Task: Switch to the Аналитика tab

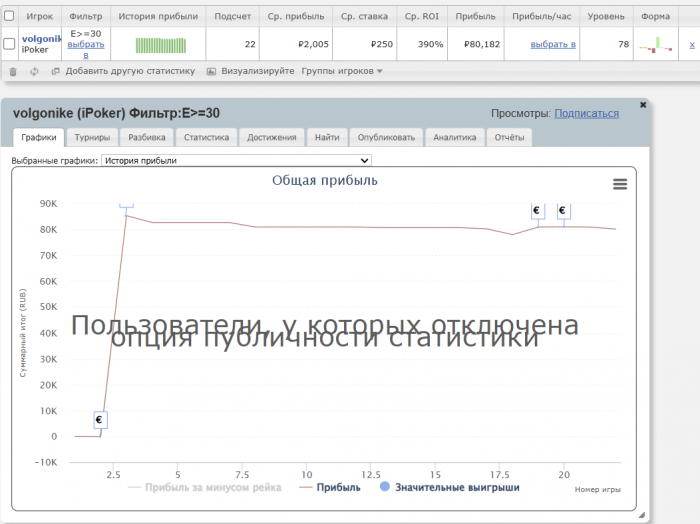Action: click(454, 137)
